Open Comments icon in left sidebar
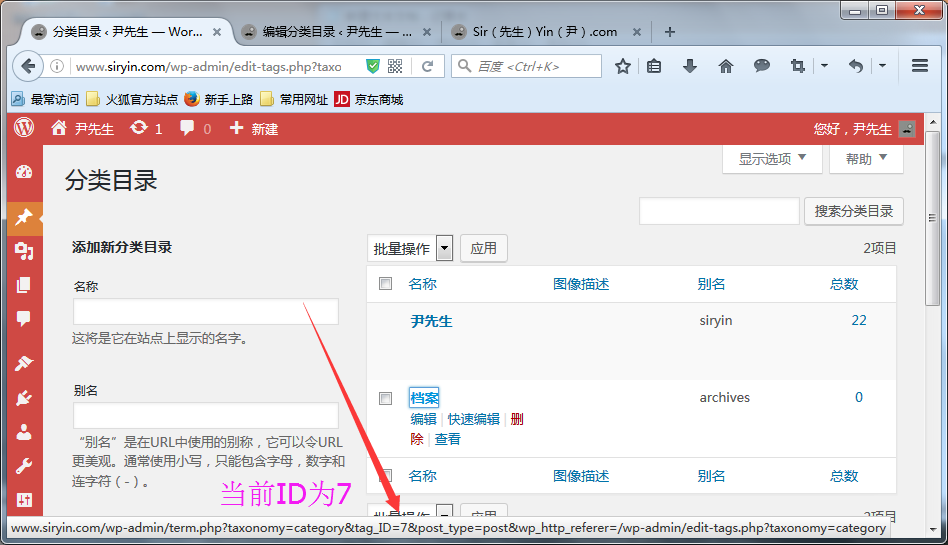 click(24, 319)
